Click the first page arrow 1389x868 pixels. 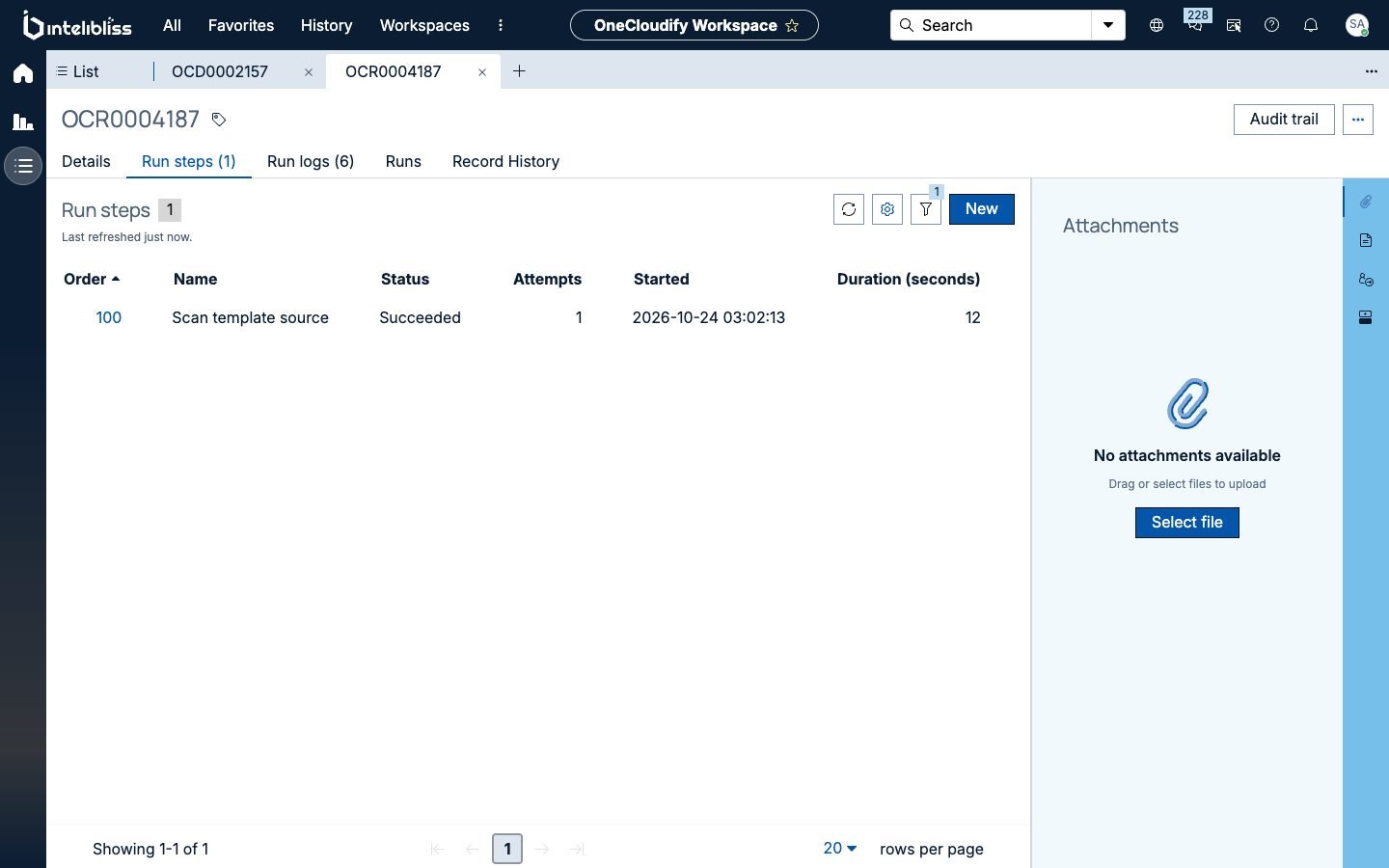point(437,849)
